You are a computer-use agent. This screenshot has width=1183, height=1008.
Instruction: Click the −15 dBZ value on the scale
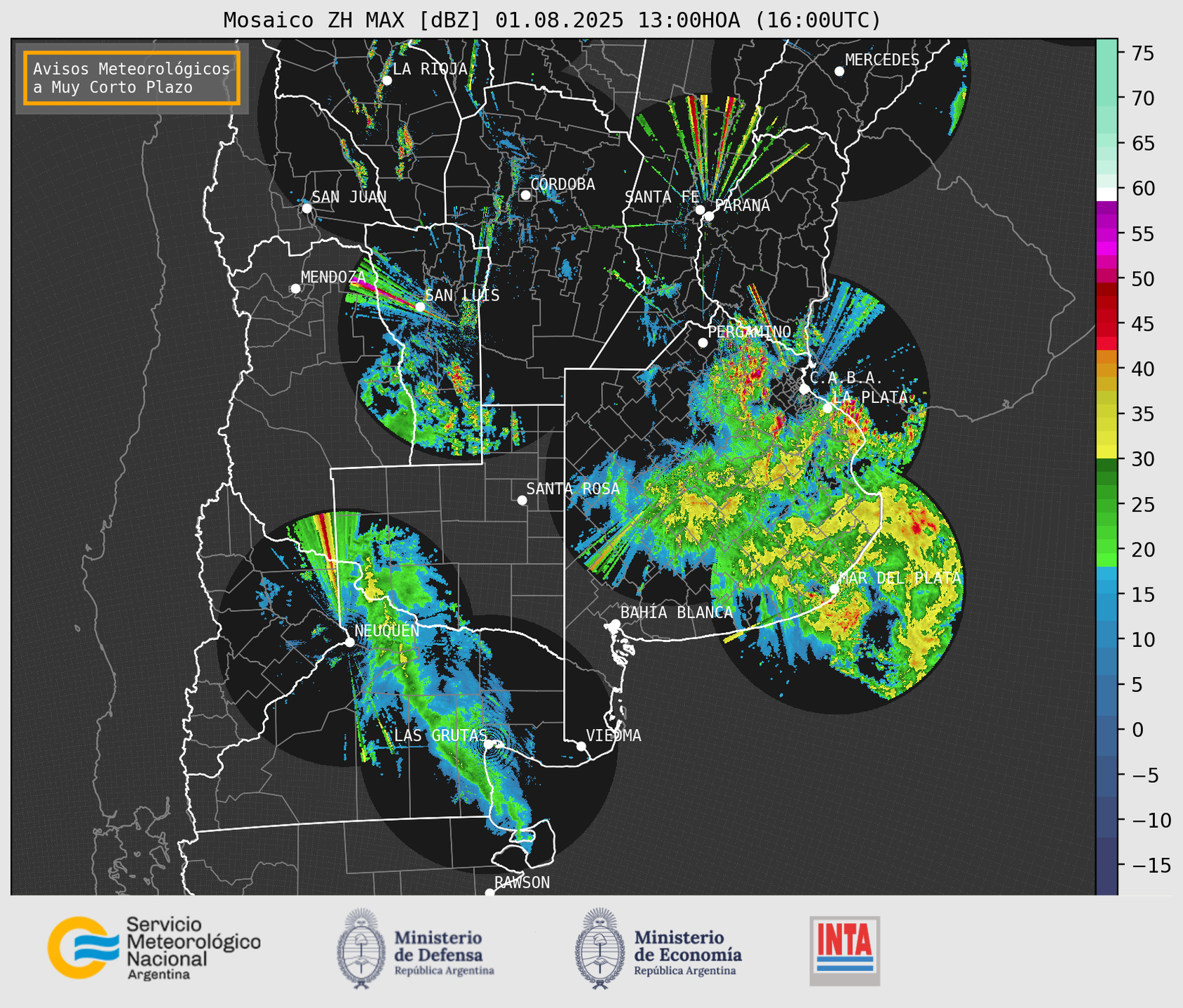pos(1151,865)
